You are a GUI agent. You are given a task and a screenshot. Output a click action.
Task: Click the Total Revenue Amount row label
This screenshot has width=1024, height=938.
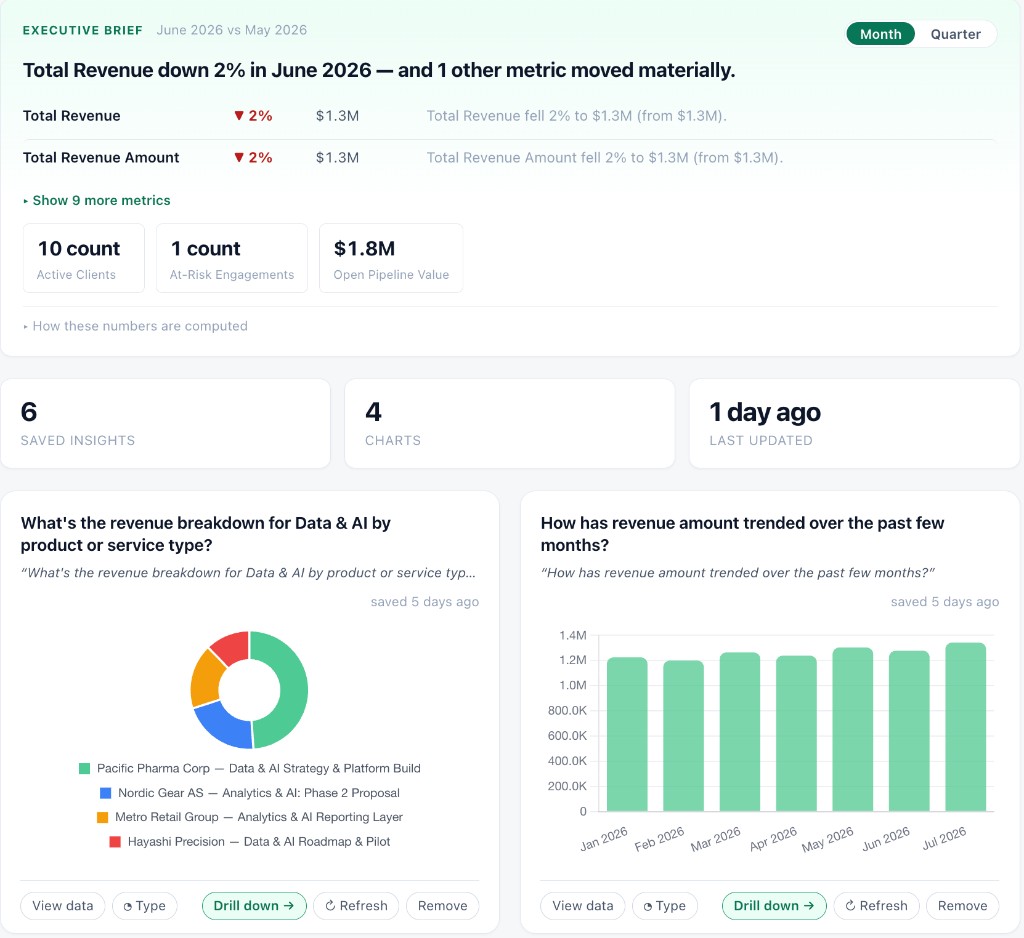coord(101,157)
